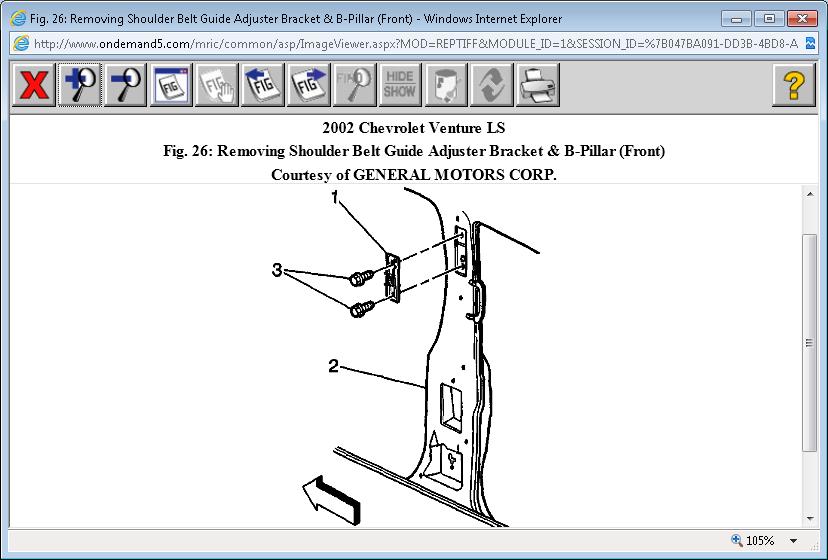Select the figure pan hand tool
The image size is (828, 560).
coord(217,85)
